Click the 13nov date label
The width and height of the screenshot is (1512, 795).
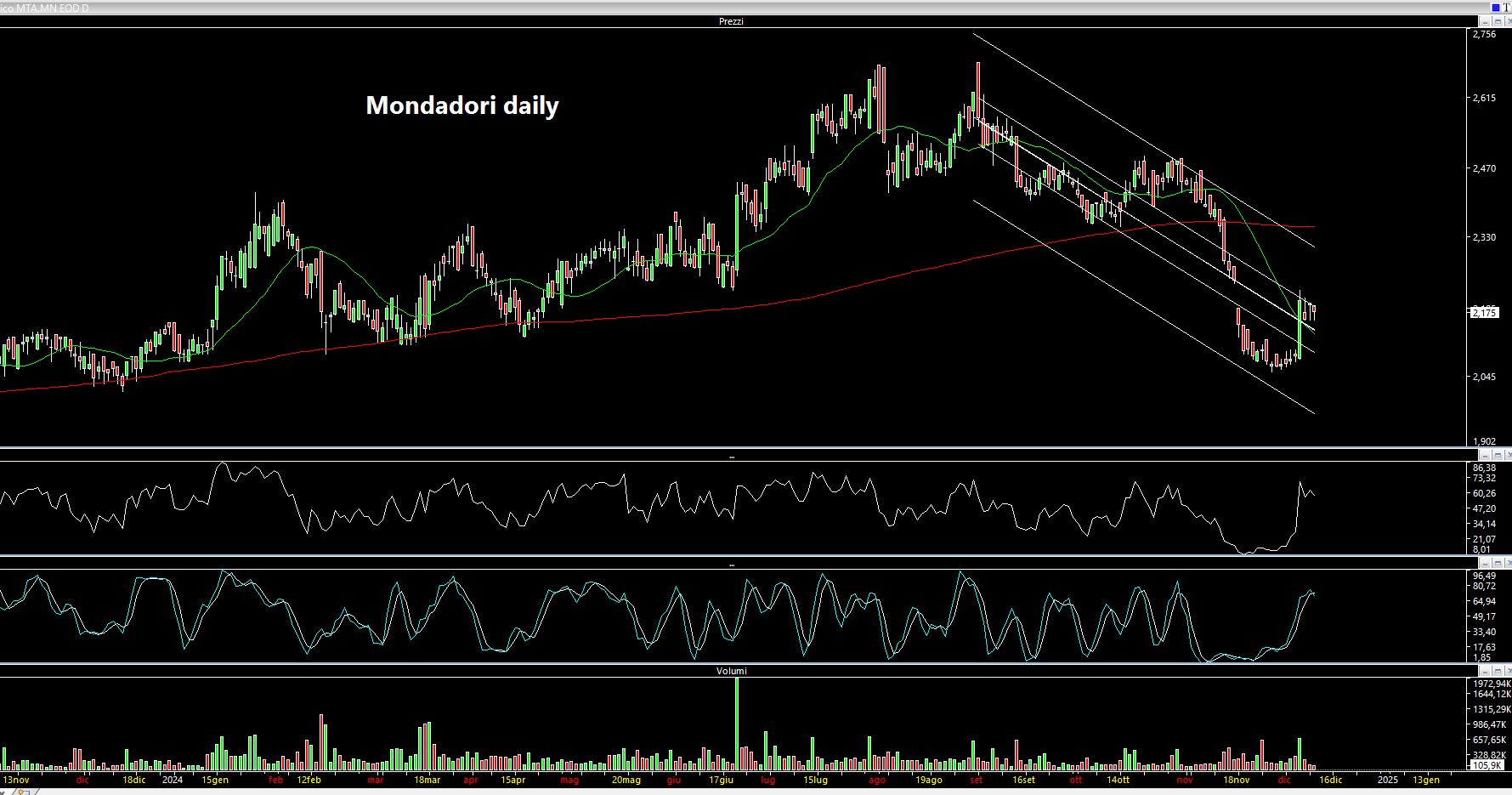pyautogui.click(x=15, y=780)
